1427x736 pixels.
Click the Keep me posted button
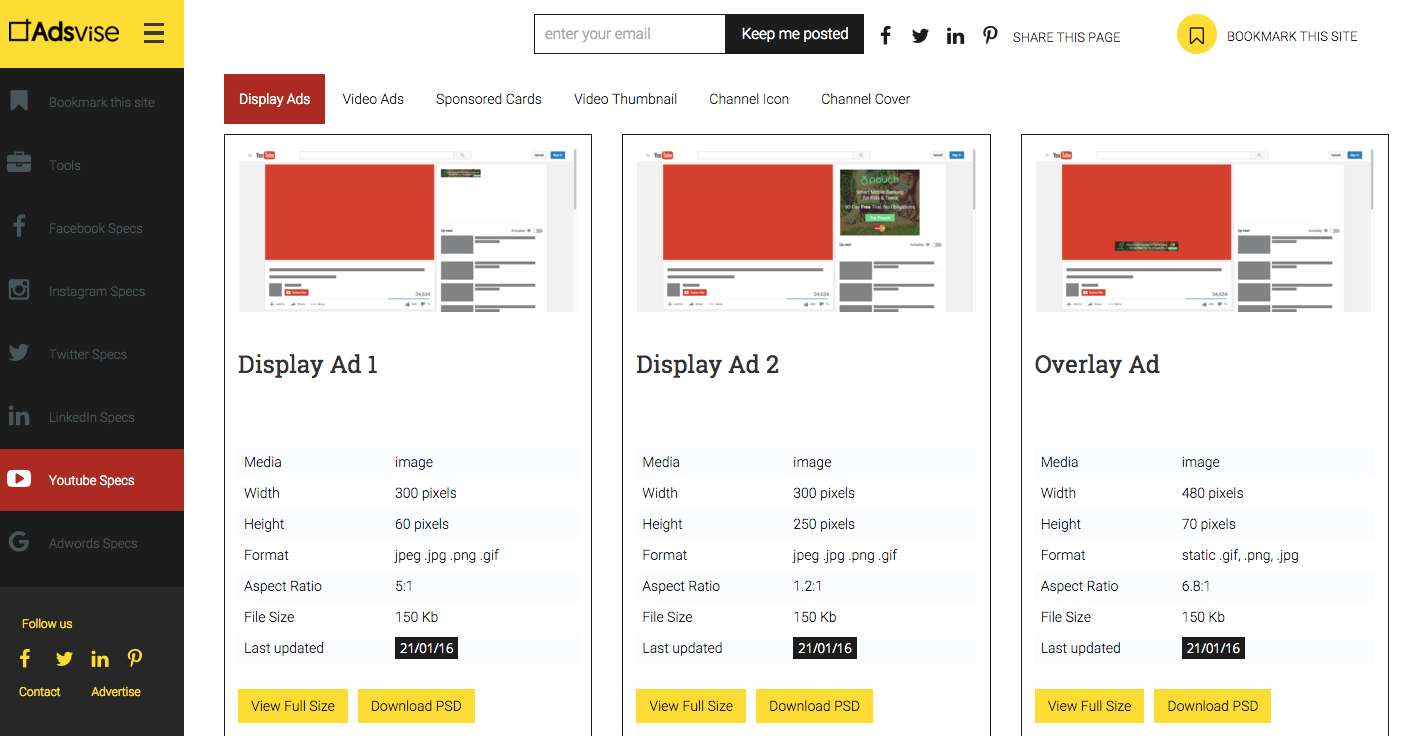(x=795, y=34)
